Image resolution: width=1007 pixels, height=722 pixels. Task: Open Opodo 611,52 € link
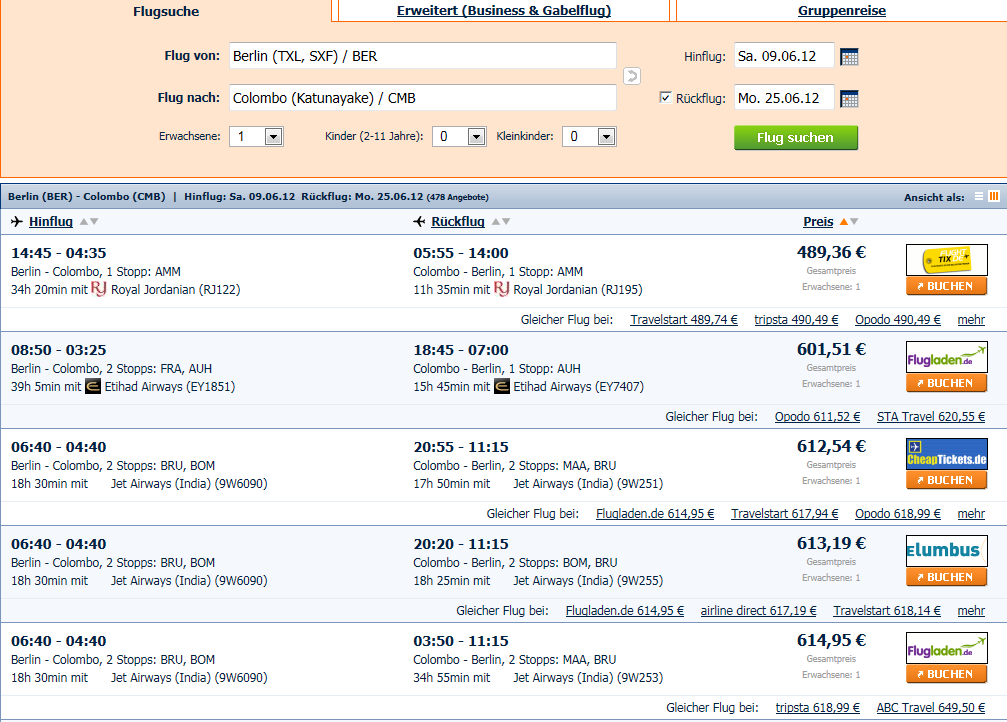point(818,416)
